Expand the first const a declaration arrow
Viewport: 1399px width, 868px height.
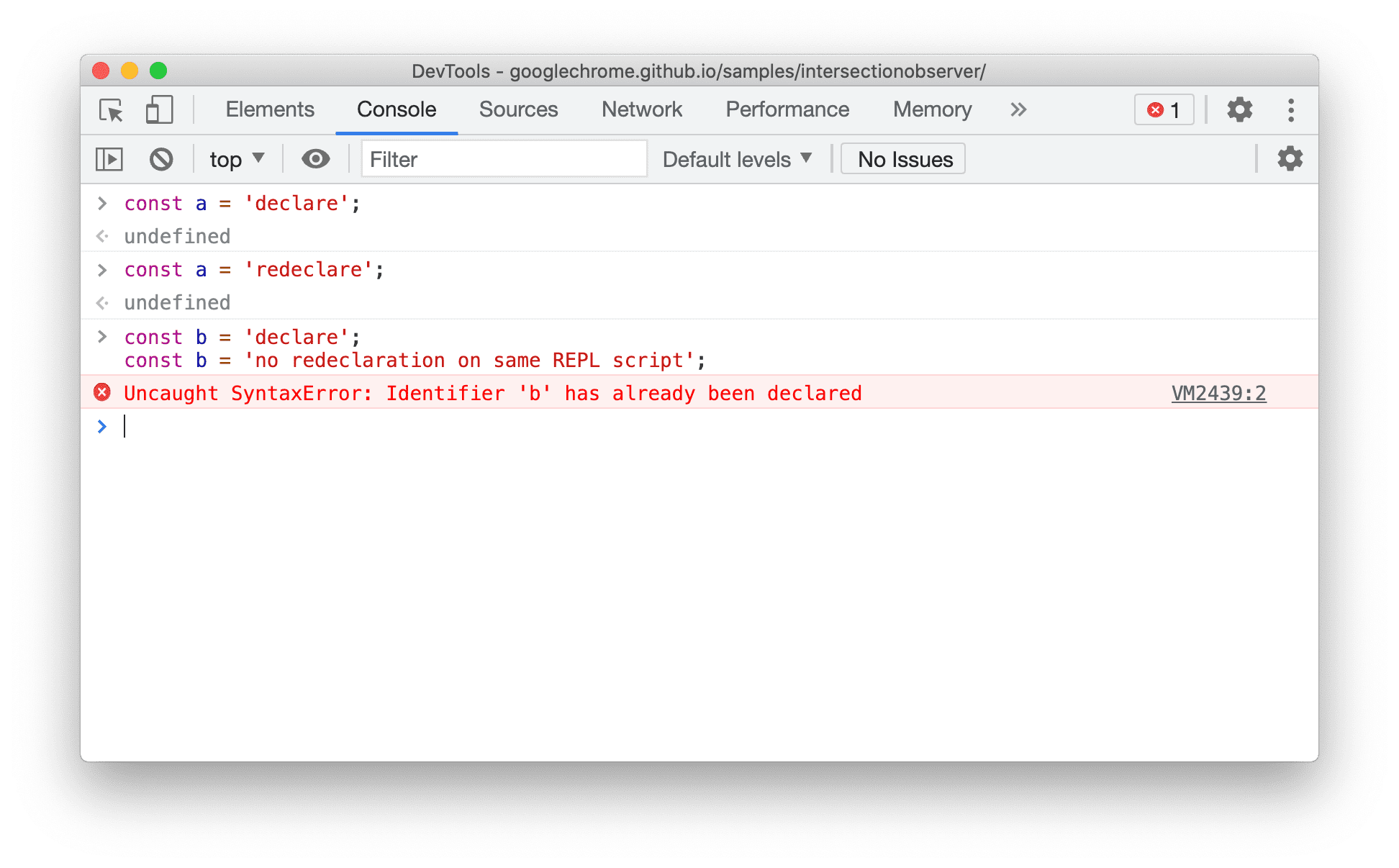click(x=101, y=204)
